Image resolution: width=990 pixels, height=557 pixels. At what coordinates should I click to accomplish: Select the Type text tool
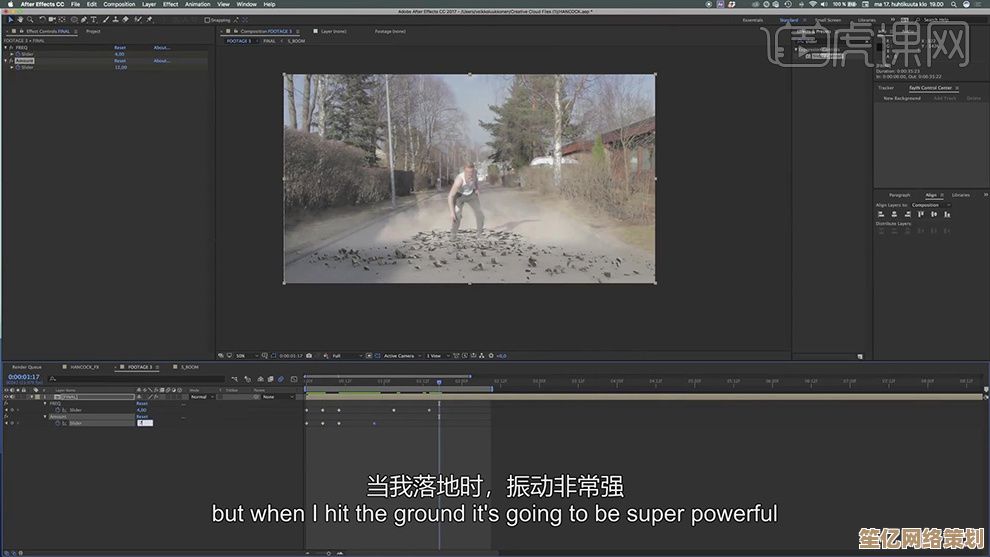pyautogui.click(x=93, y=20)
